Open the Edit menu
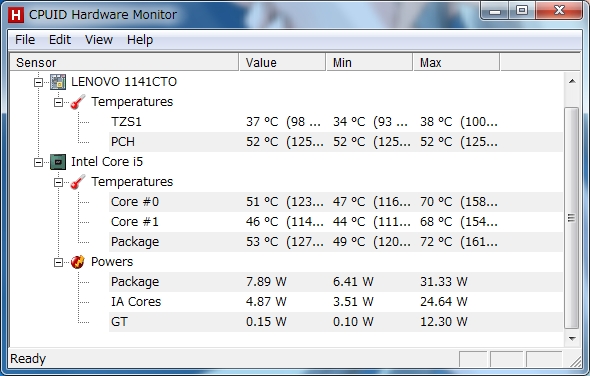 60,40
